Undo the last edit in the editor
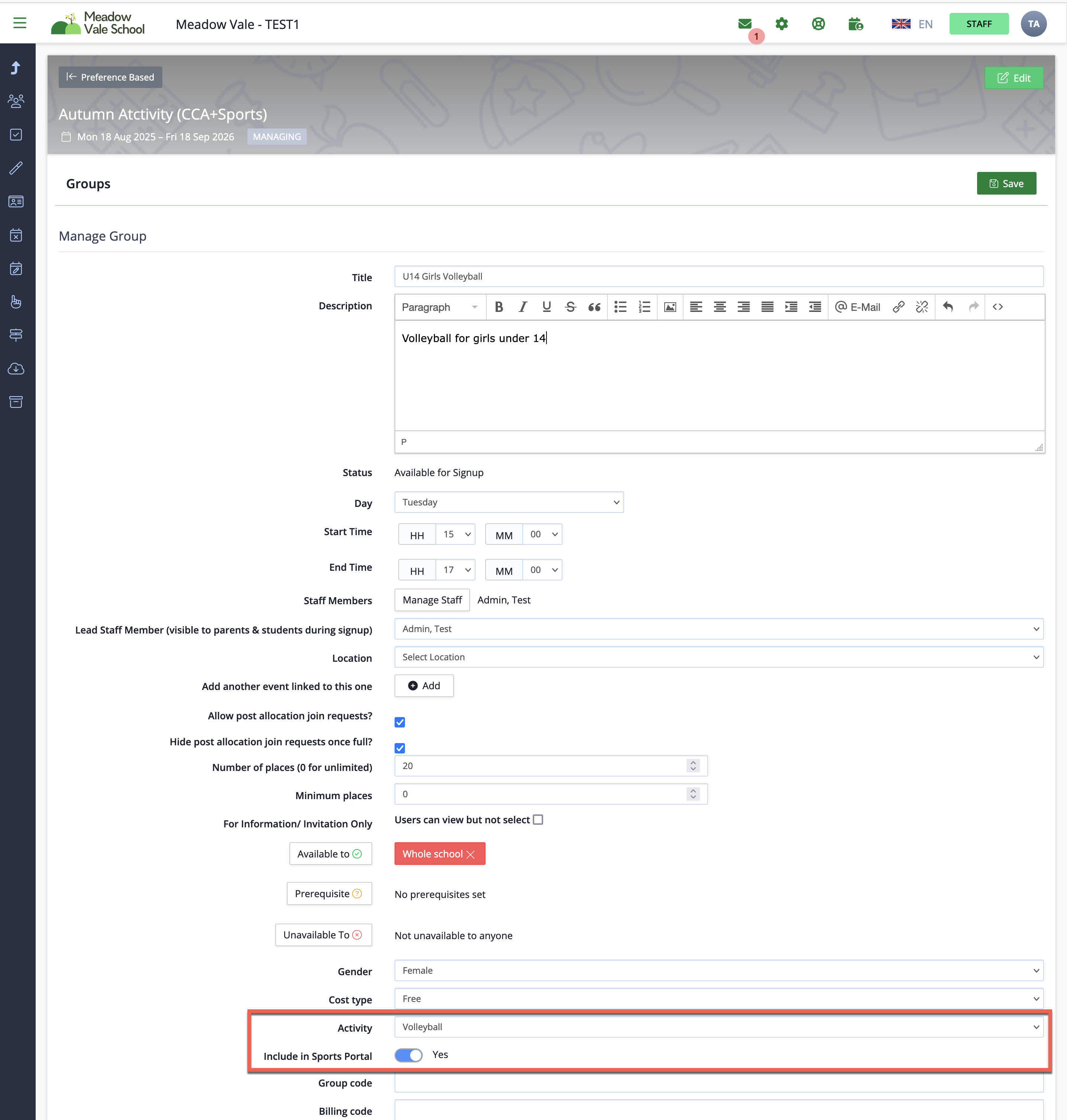 click(948, 307)
